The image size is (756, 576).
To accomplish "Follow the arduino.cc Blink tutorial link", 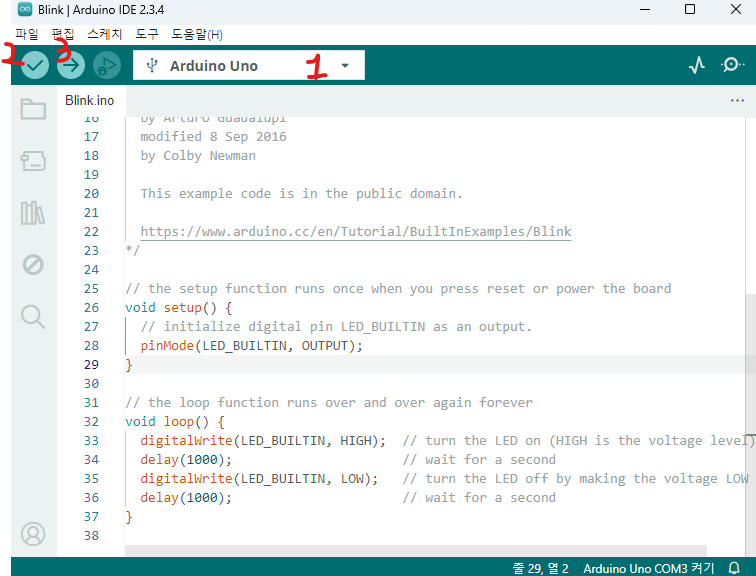I will pos(356,232).
